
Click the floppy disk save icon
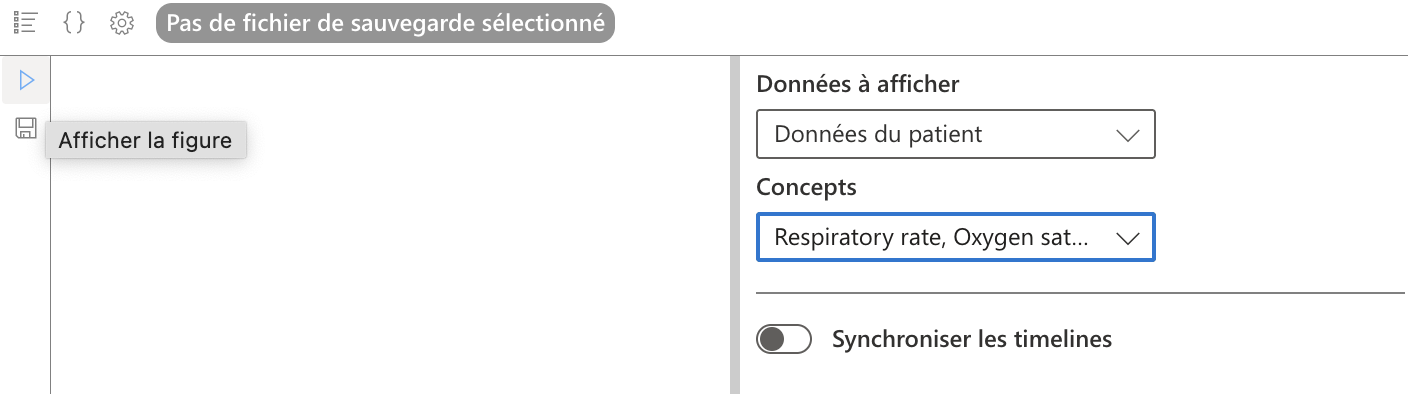pos(26,128)
